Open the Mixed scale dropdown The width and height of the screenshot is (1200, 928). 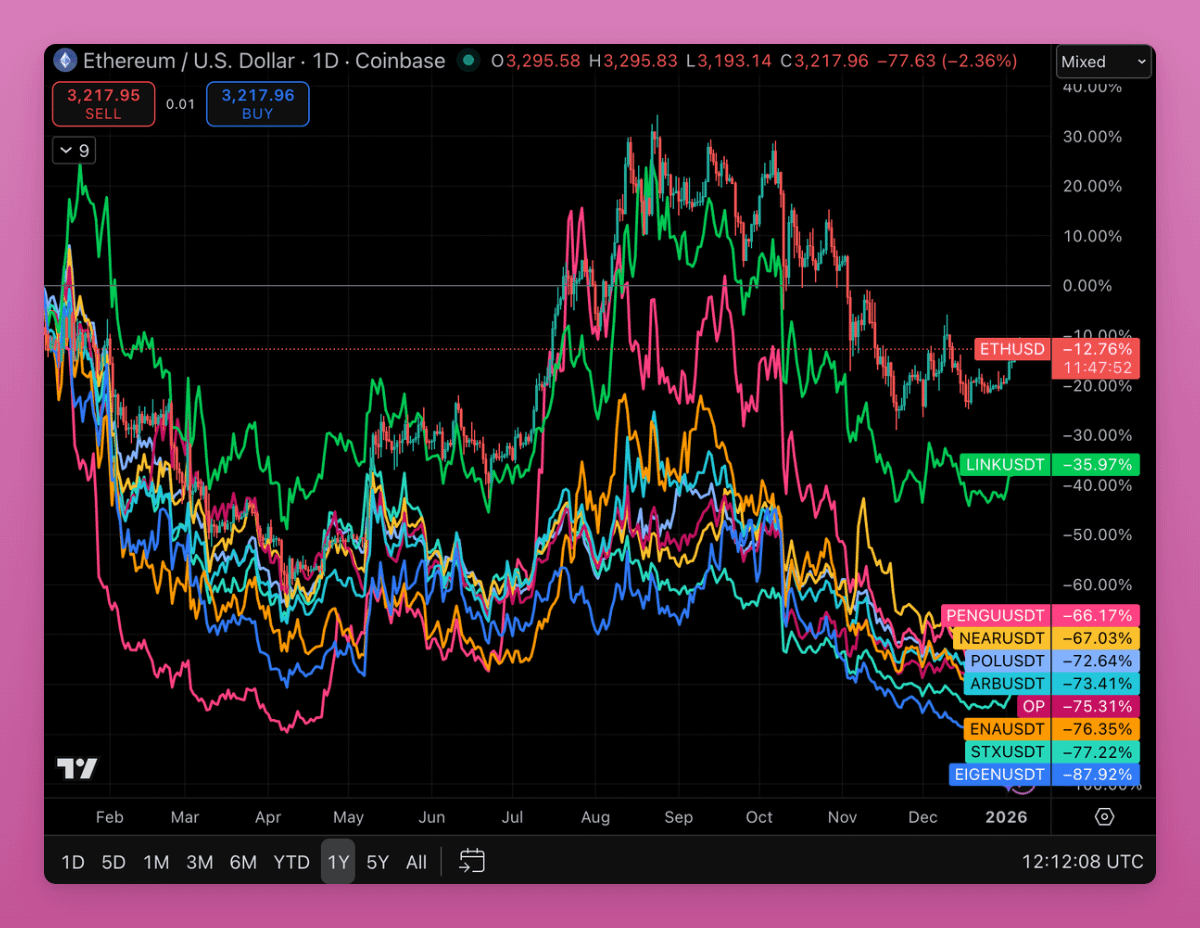coord(1104,62)
